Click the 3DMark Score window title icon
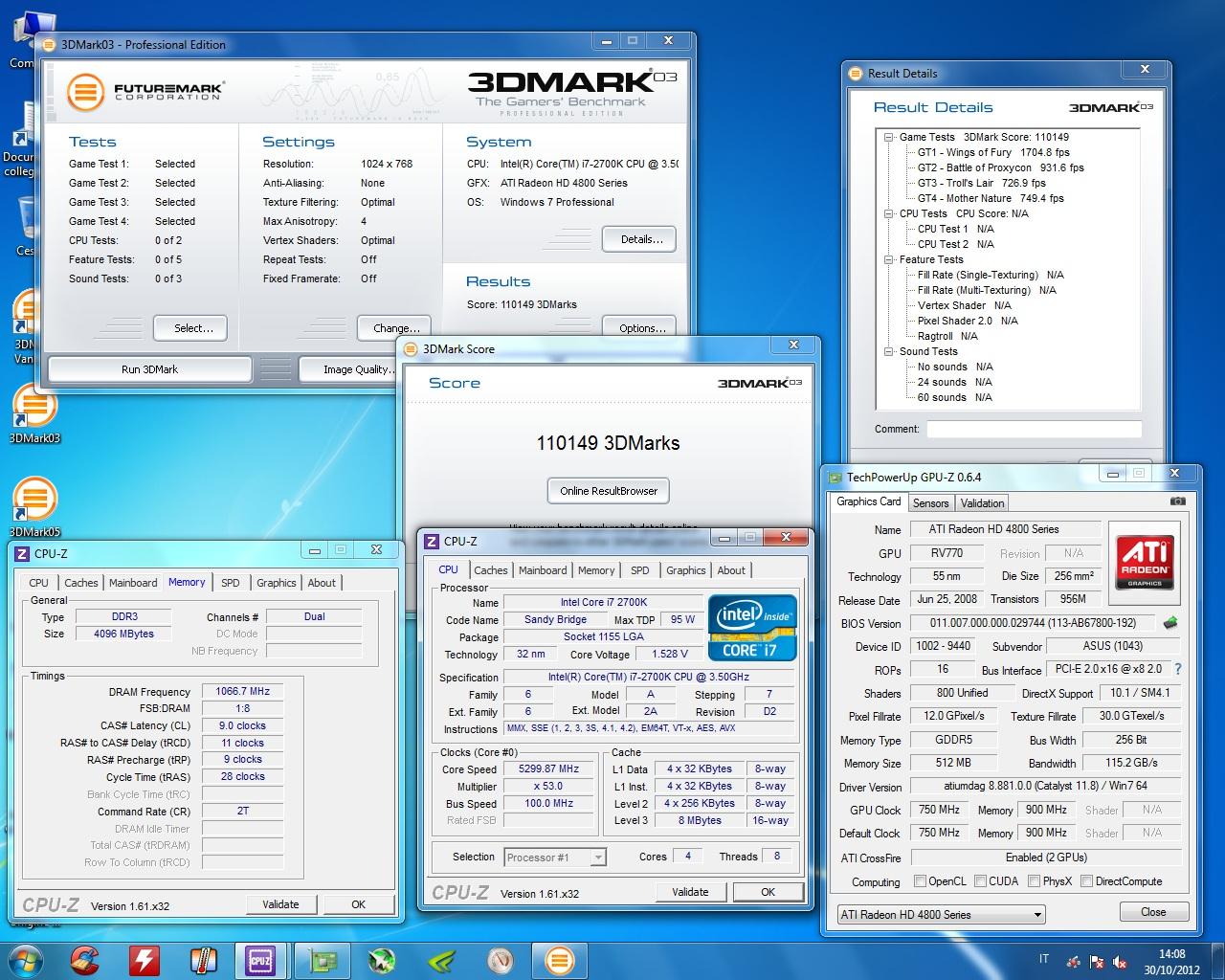The height and width of the screenshot is (980, 1225). [412, 349]
